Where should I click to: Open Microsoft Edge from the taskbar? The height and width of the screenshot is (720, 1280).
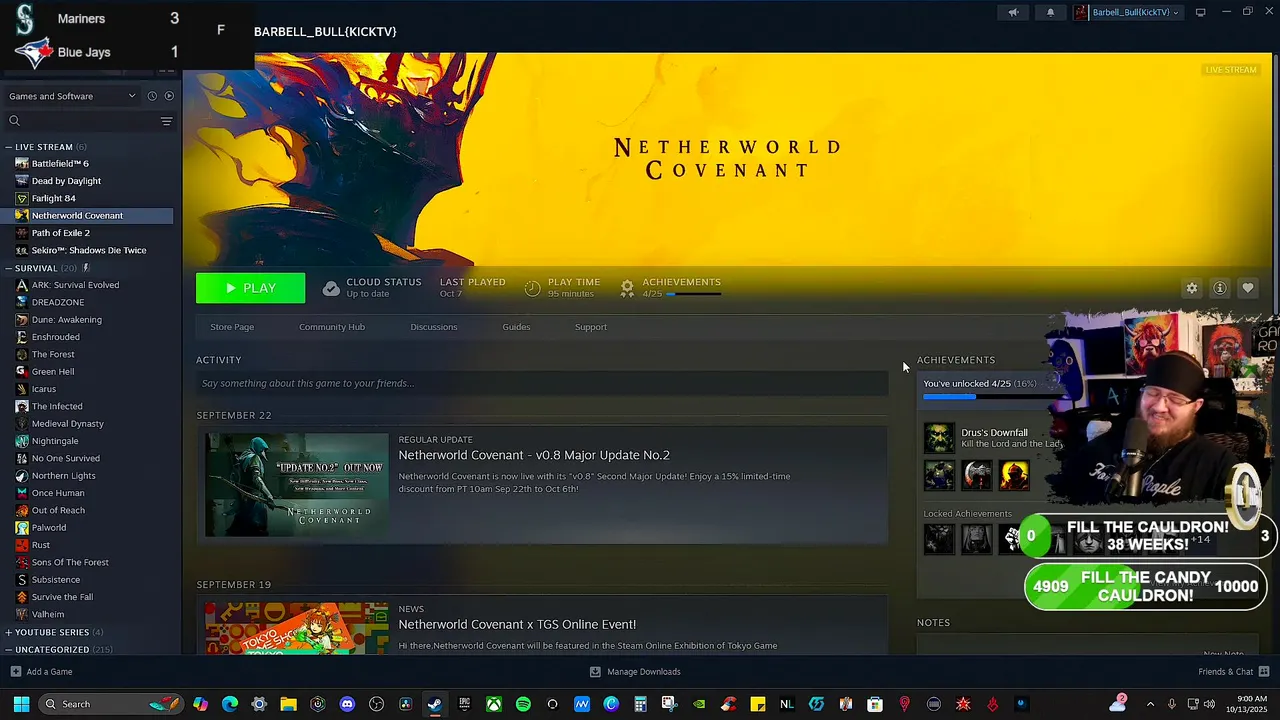click(230, 704)
